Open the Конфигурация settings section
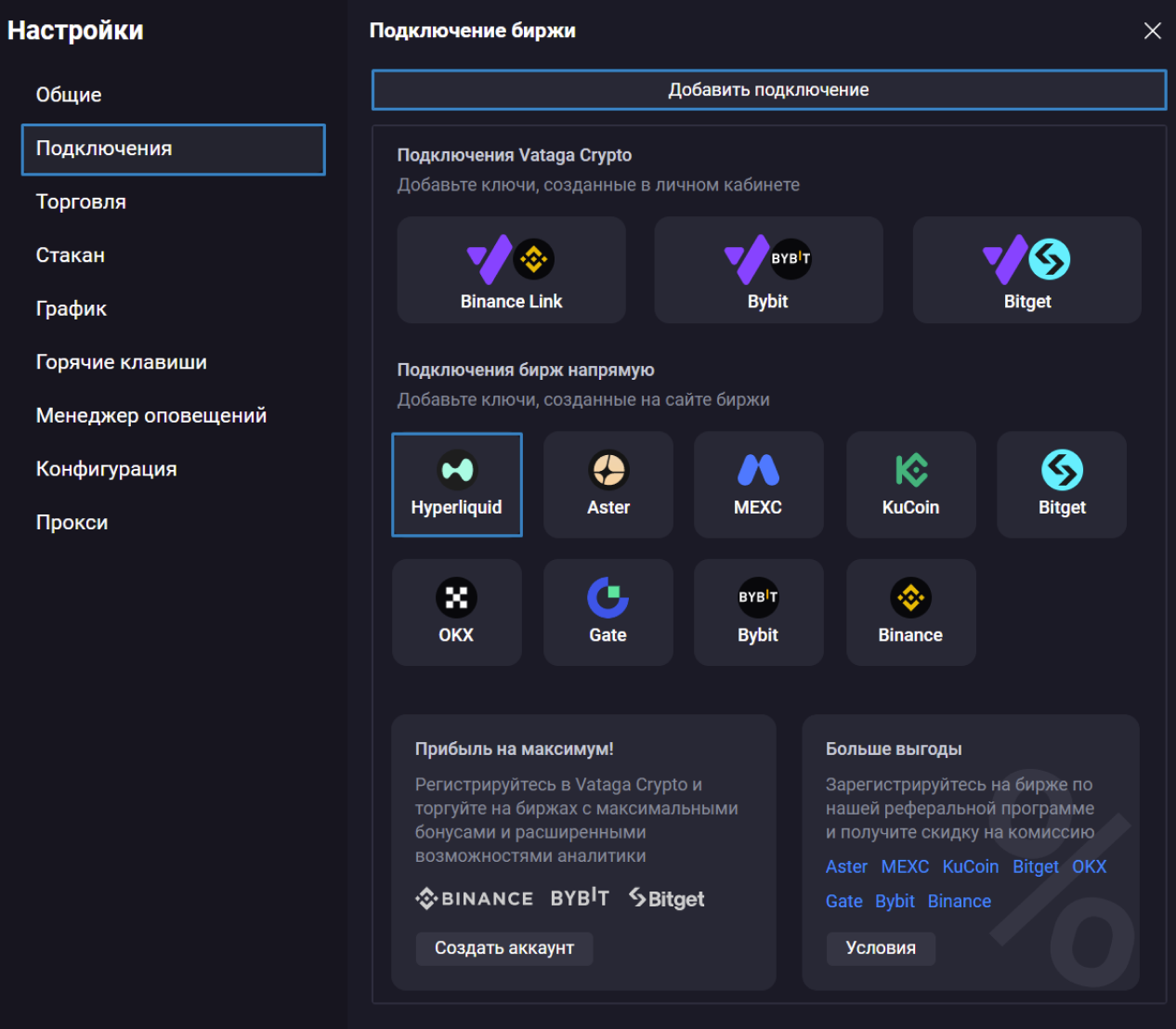This screenshot has height=1029, width=1176. coord(174,469)
